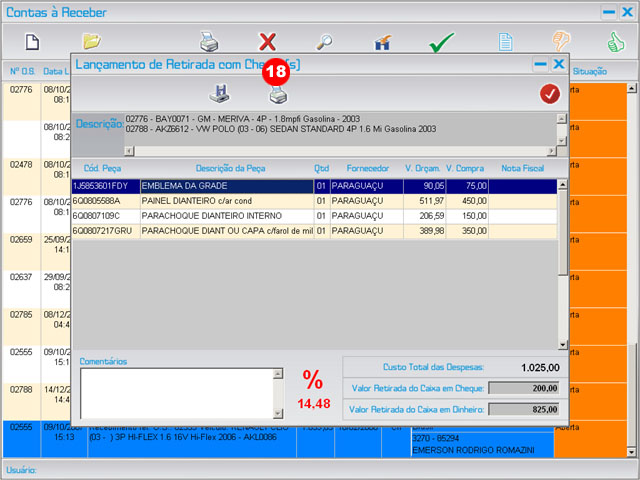640x480 pixels.
Task: Click the Qtd column header
Action: (321, 168)
